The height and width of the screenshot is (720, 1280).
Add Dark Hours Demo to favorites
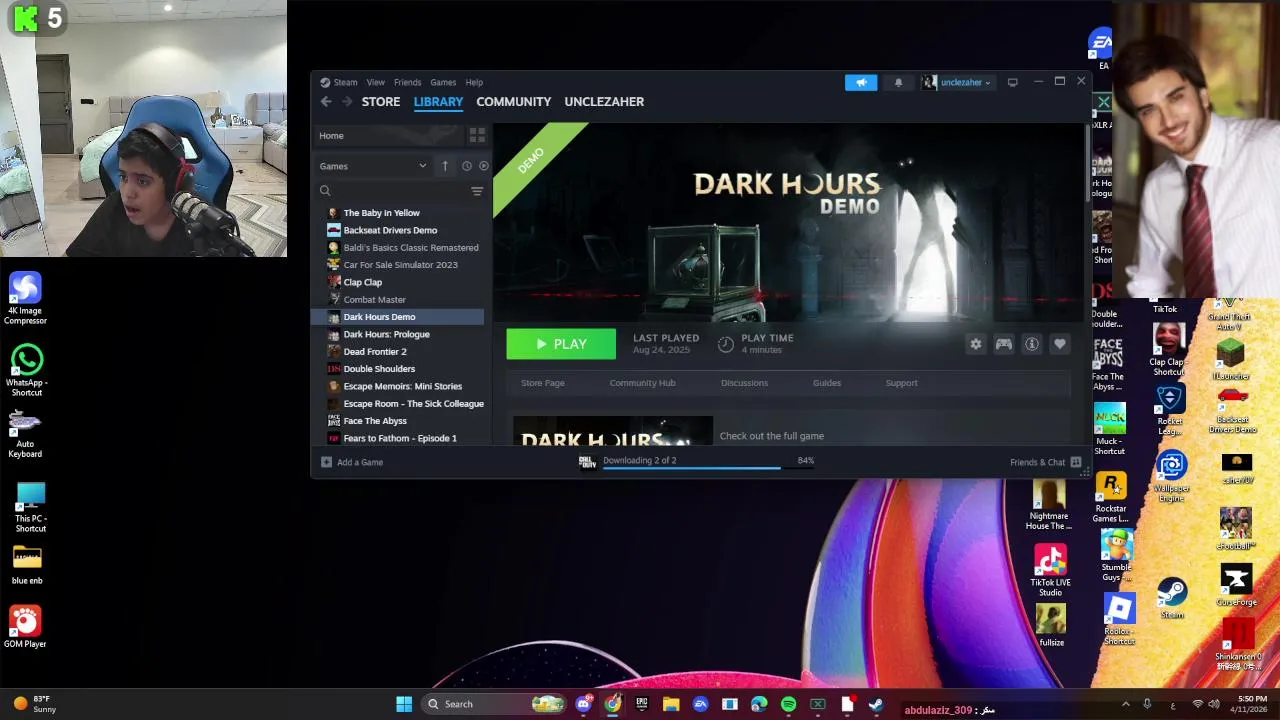(x=1059, y=344)
